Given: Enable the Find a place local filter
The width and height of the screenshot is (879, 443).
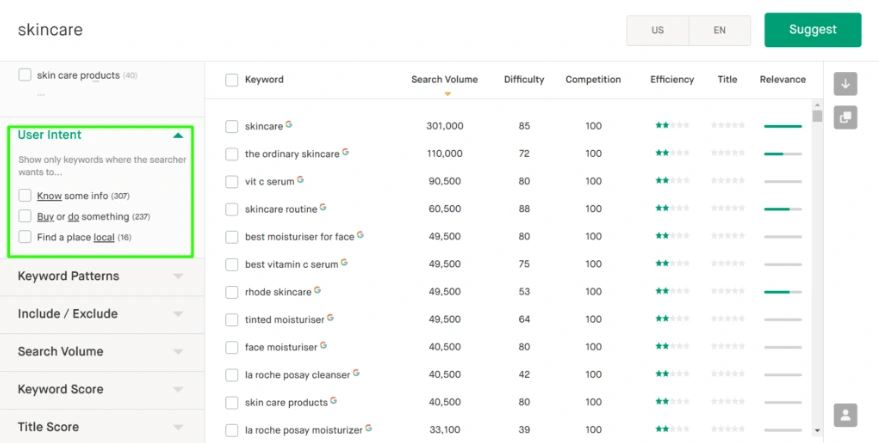Looking at the screenshot, I should pyautogui.click(x=25, y=237).
